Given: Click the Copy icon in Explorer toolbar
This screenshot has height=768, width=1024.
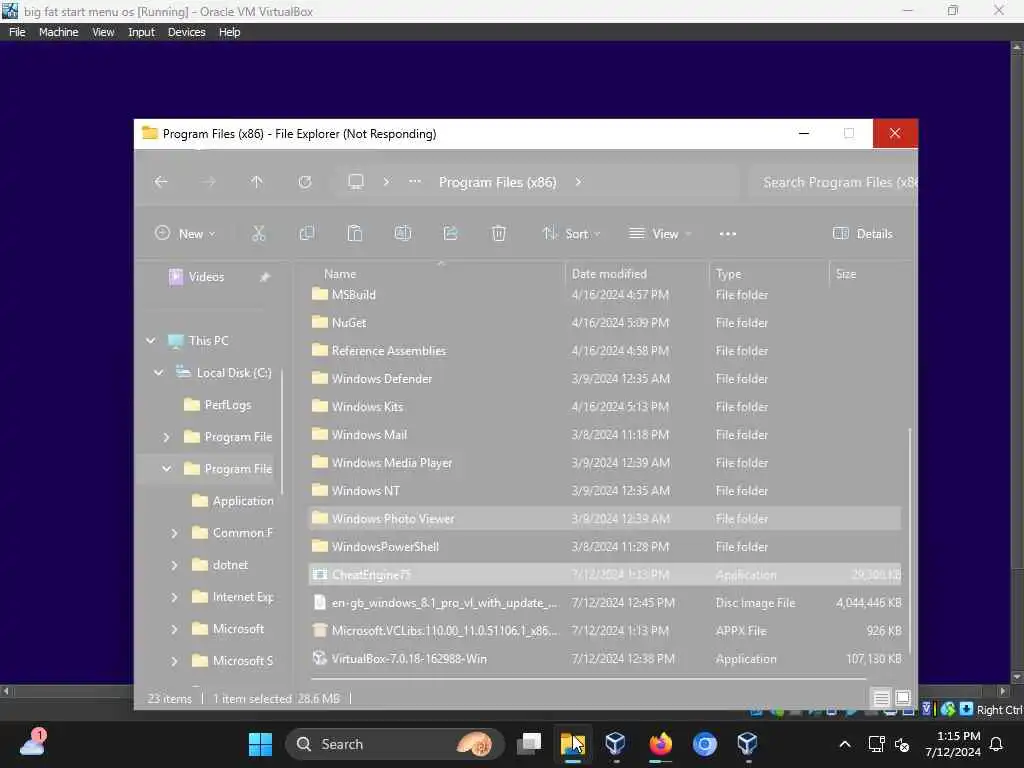Looking at the screenshot, I should tap(306, 233).
